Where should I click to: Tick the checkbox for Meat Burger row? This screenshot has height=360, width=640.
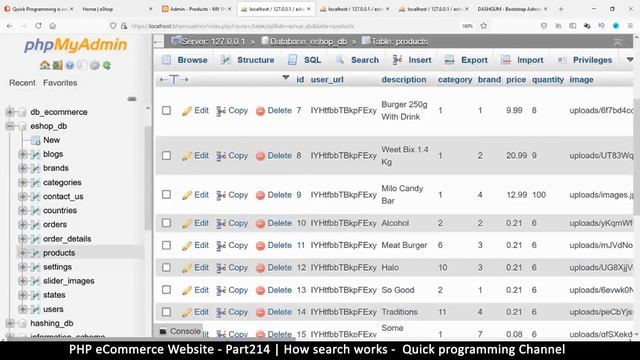[x=167, y=245]
